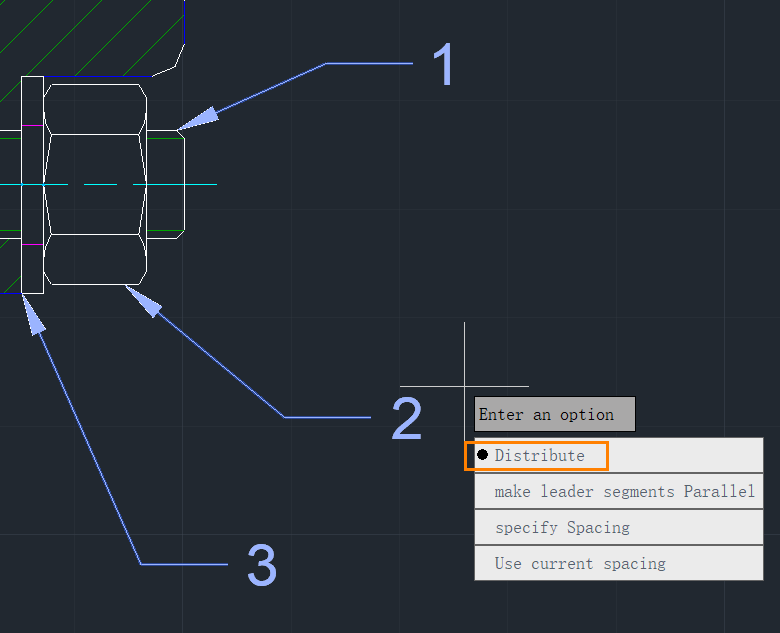This screenshot has width=780, height=633.
Task: Pick the specify Spacing option
Action: pos(619,528)
